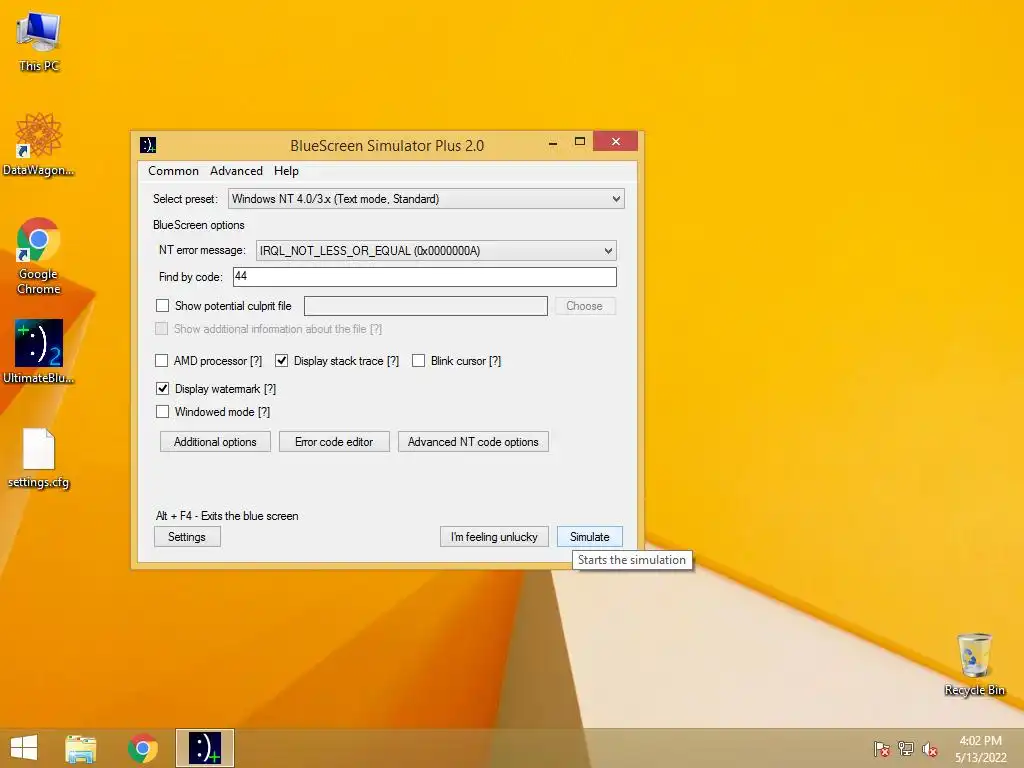
Task: Open the Google Chrome desktop shortcut
Action: coord(39,255)
